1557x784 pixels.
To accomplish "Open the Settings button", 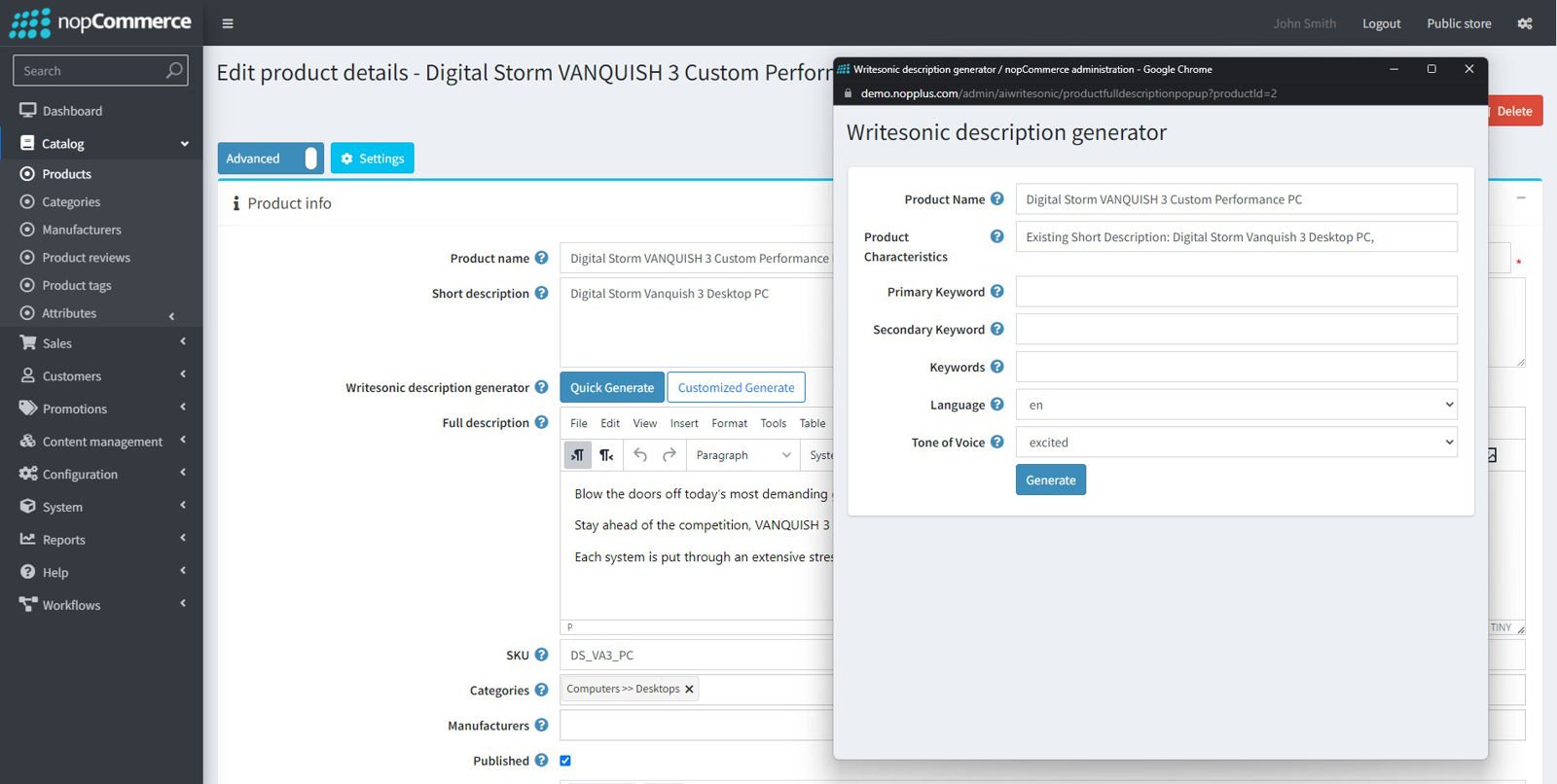I will tap(372, 159).
